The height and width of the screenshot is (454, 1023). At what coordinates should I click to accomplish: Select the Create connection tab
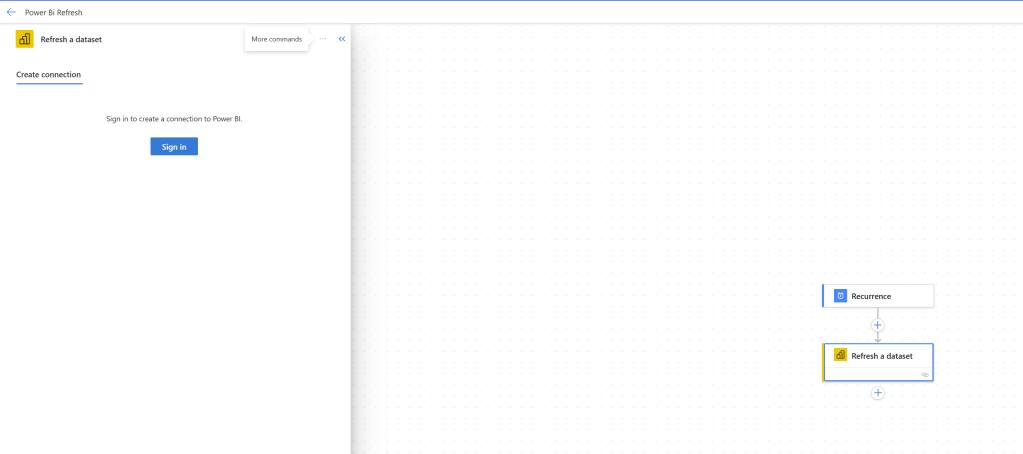[x=49, y=74]
